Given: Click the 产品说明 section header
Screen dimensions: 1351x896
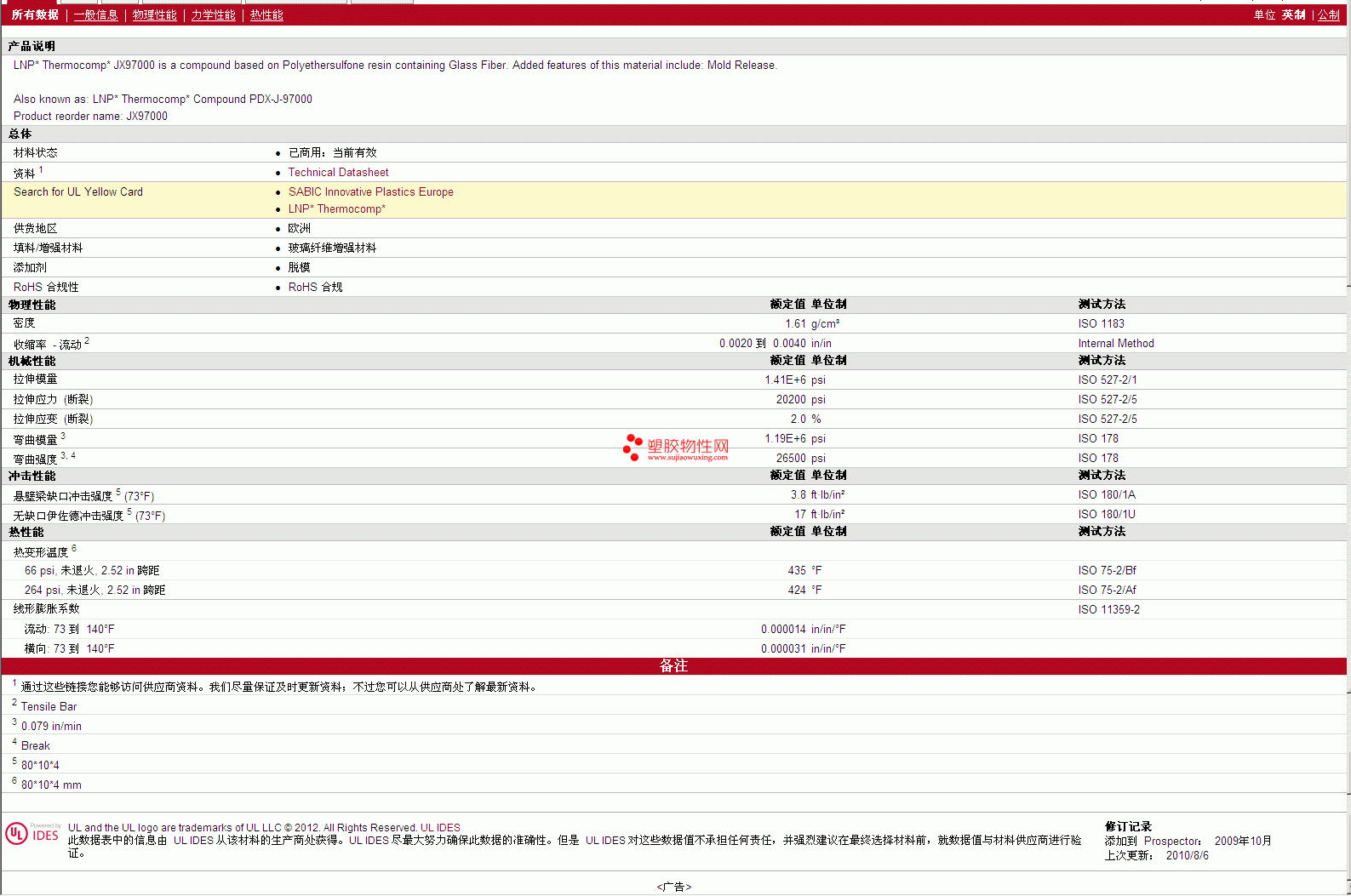Looking at the screenshot, I should [x=31, y=47].
